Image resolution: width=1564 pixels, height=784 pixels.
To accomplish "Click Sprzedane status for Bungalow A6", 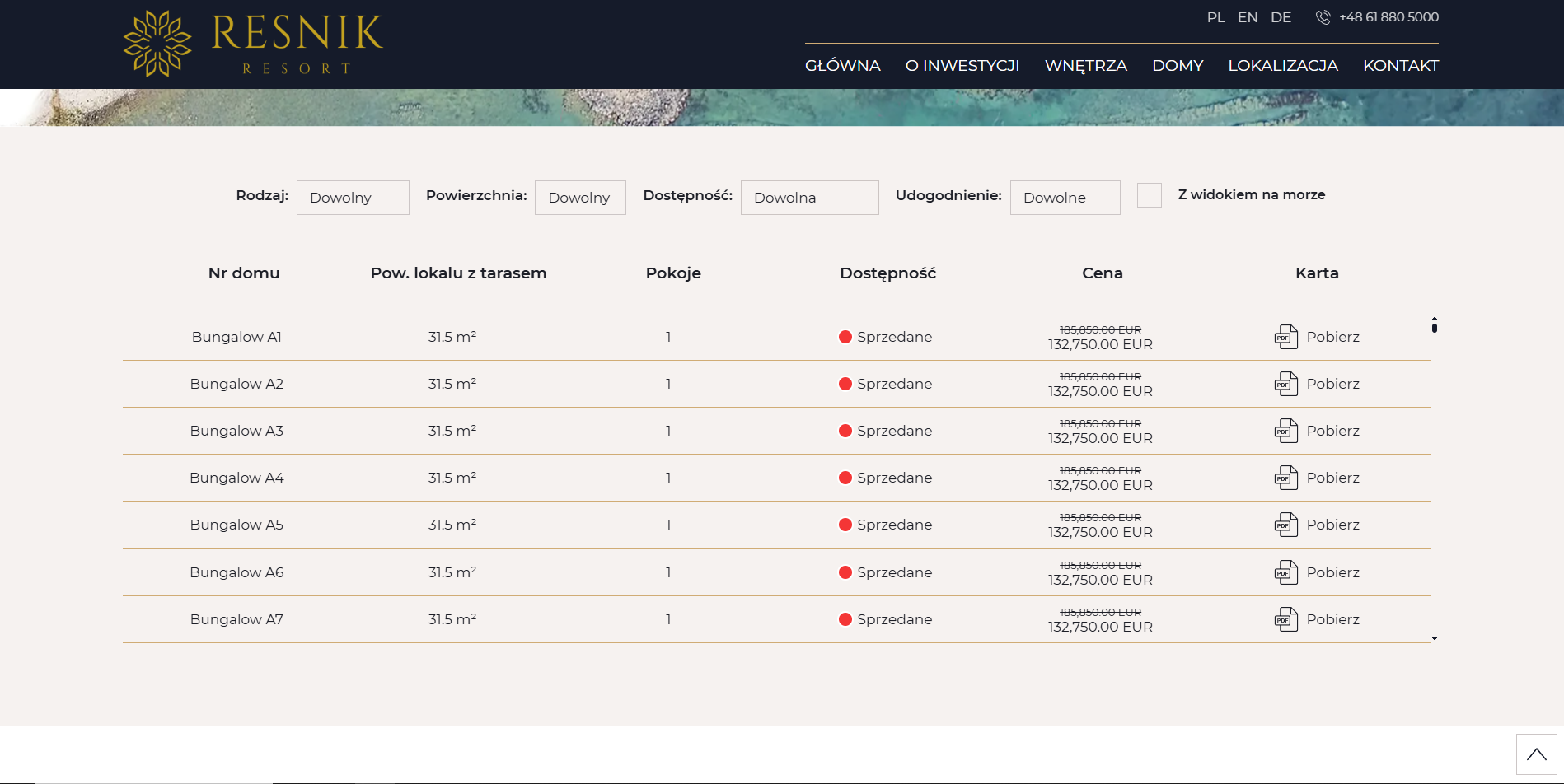I will (895, 572).
